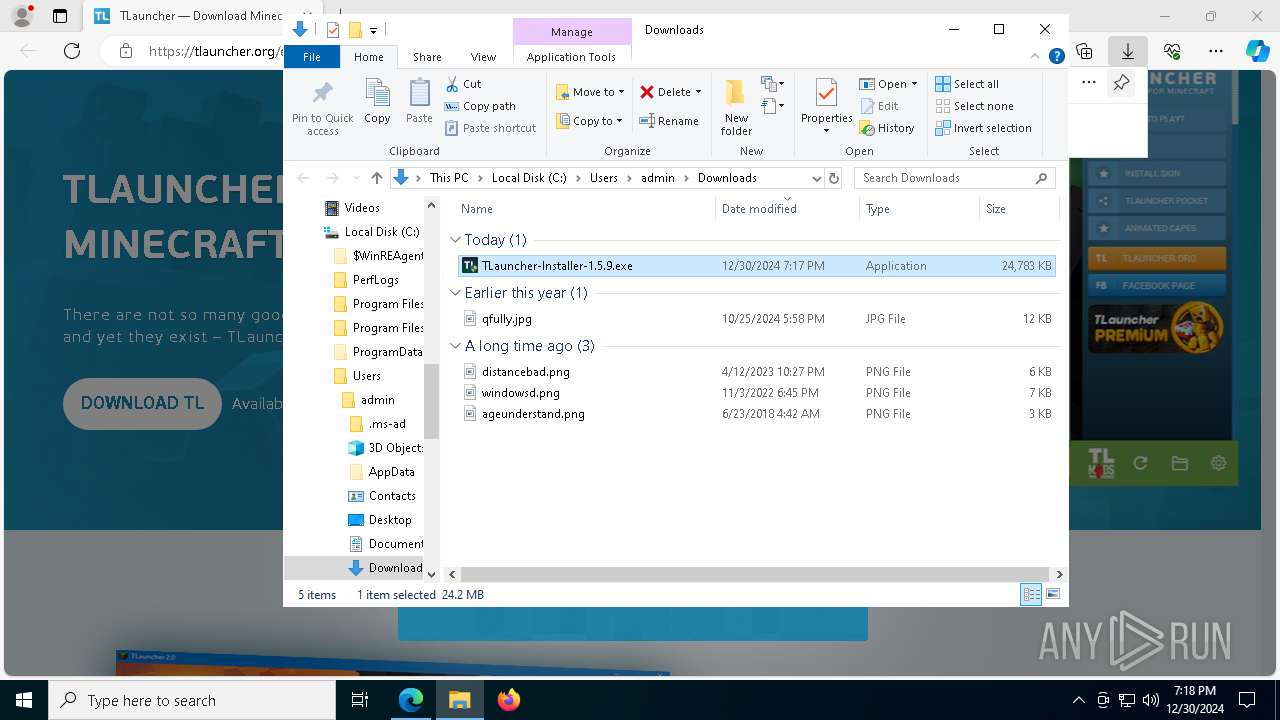The image size is (1280, 720).
Task: Open Delete dropdown arrow
Action: 698,92
